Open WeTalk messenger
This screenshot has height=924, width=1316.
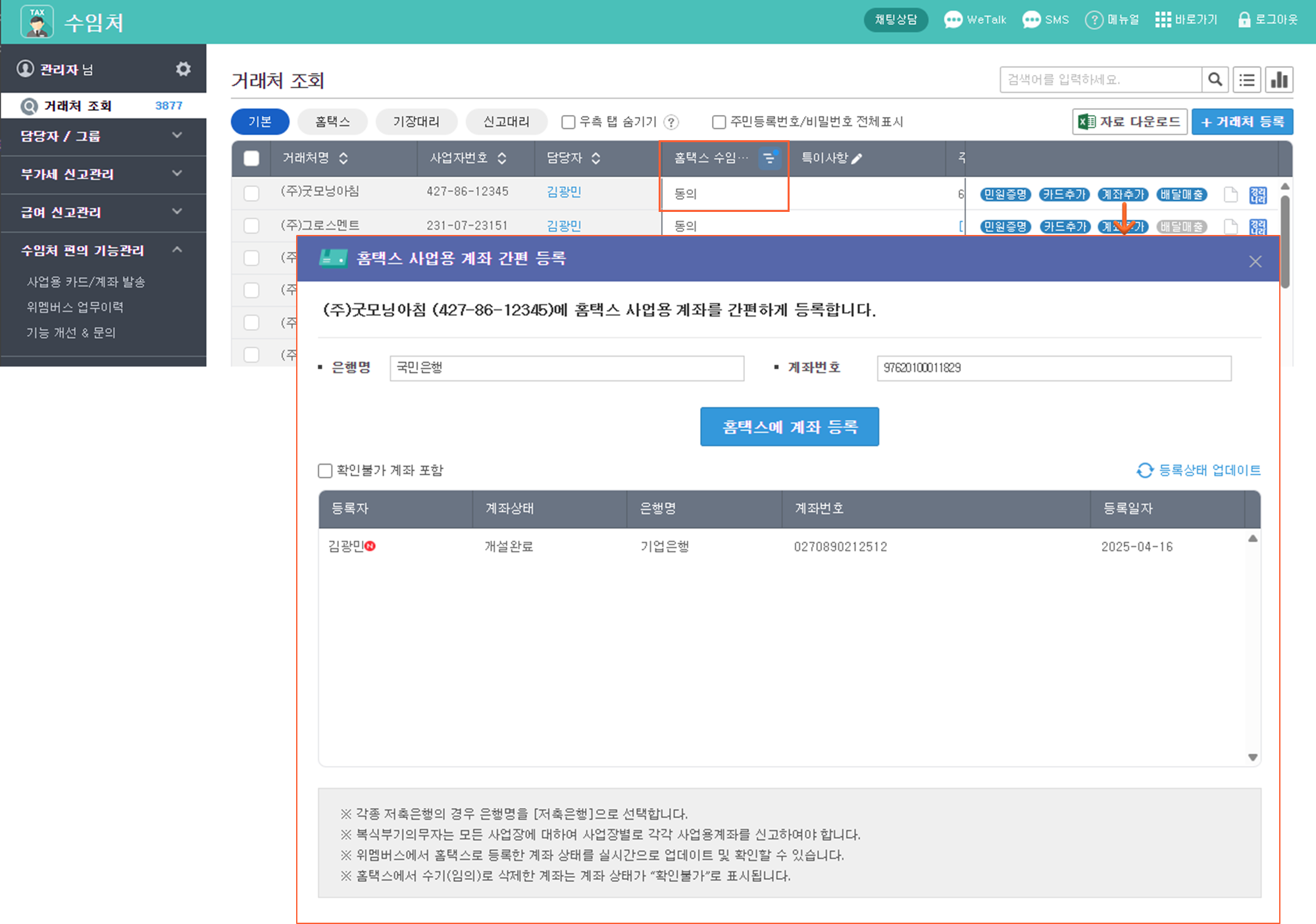(x=975, y=20)
